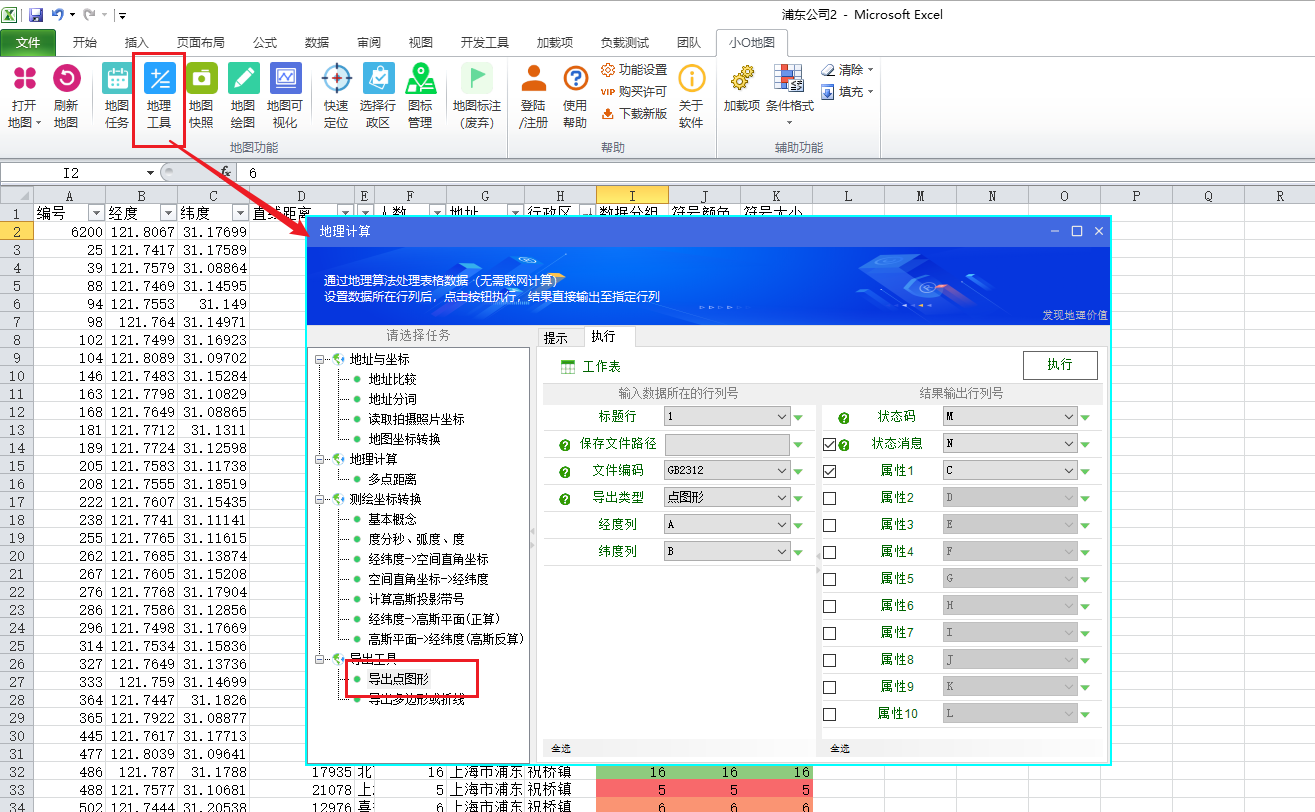Image resolution: width=1315 pixels, height=812 pixels.
Task: Enable the 属性2 checkbox
Action: point(829,498)
